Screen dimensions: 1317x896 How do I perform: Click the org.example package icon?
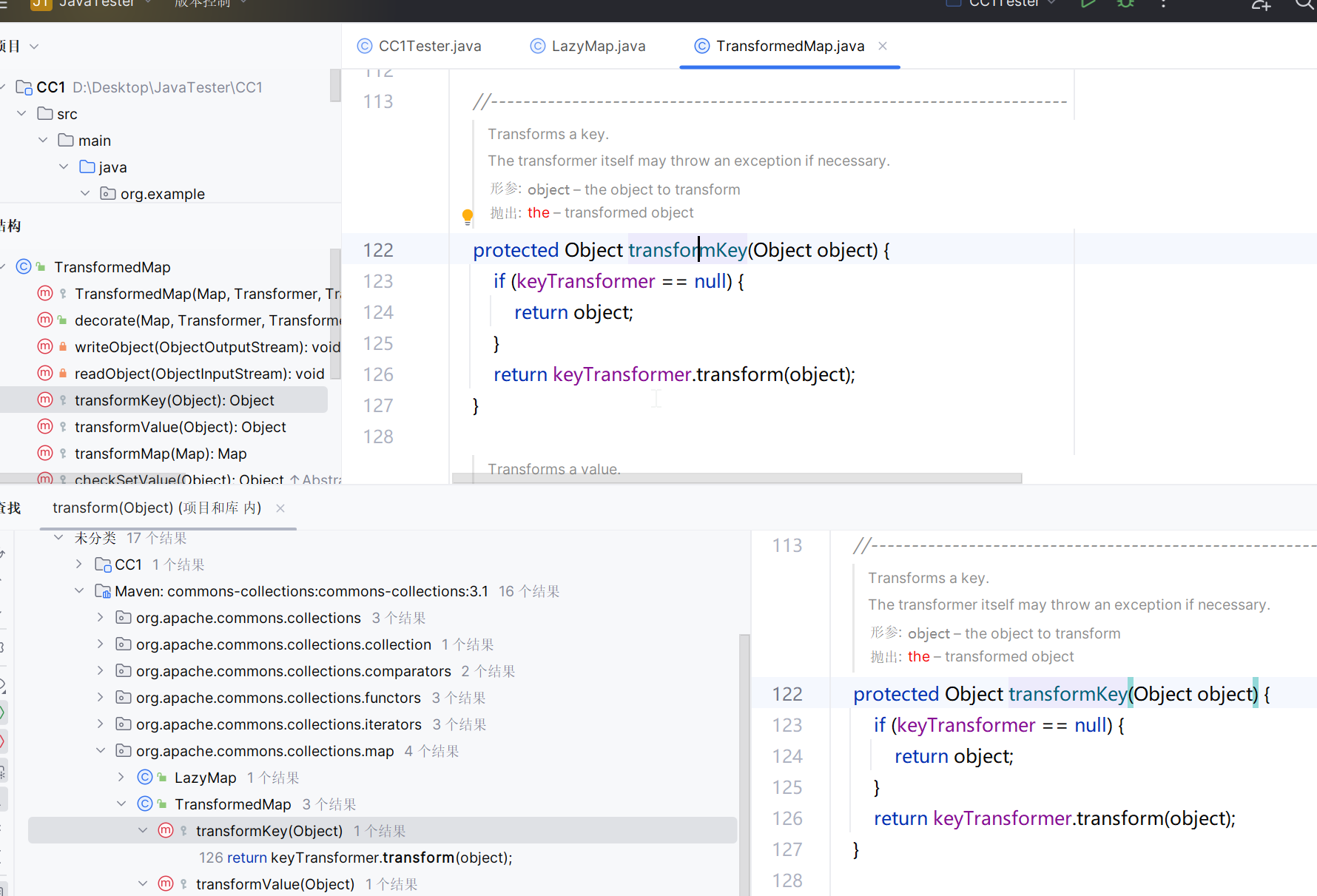tap(108, 194)
